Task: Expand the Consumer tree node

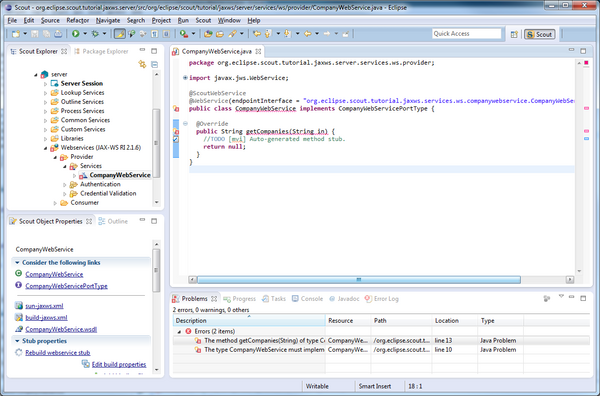Action: (55, 203)
